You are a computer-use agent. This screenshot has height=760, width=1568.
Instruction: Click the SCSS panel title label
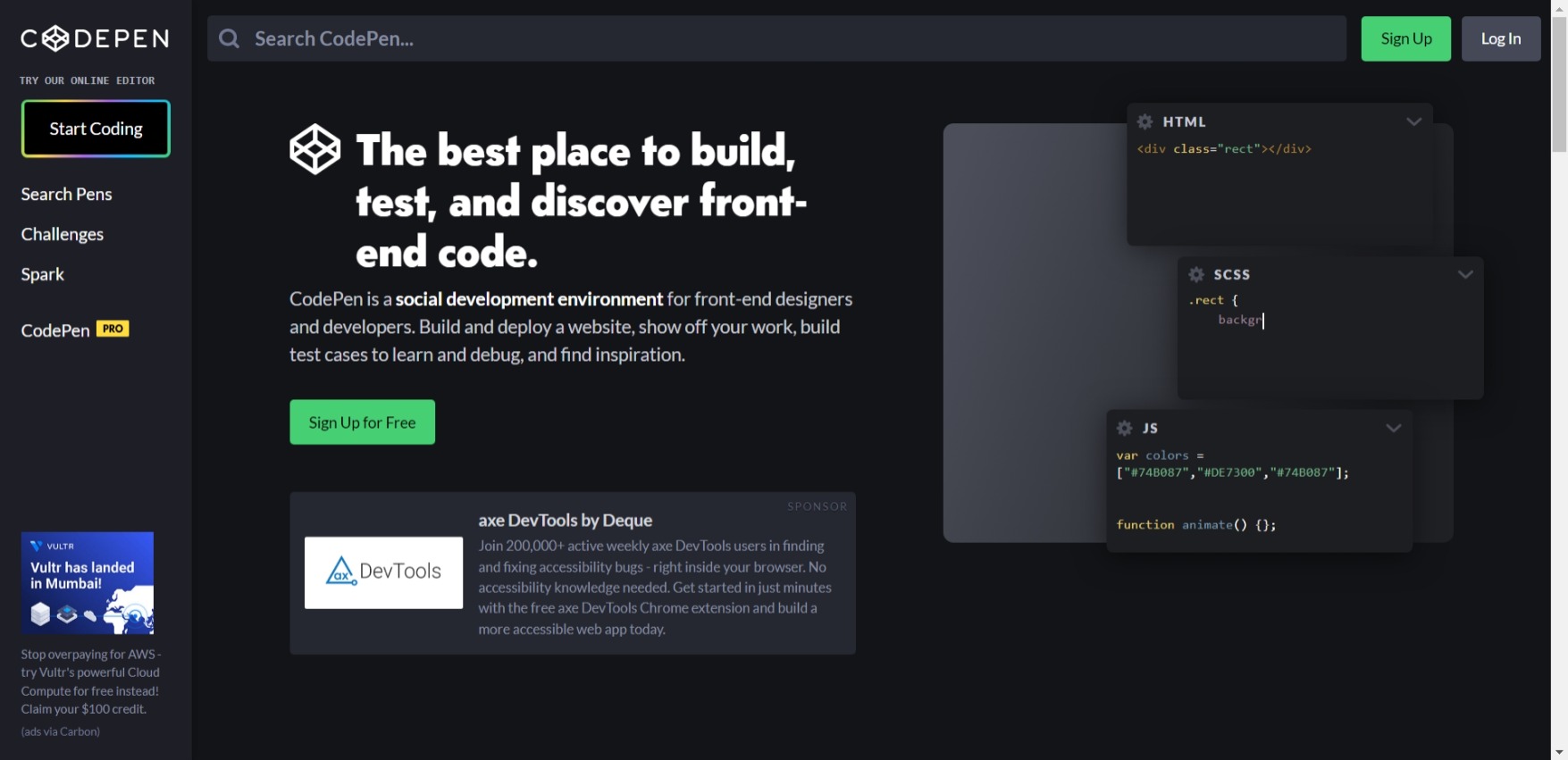(1232, 274)
